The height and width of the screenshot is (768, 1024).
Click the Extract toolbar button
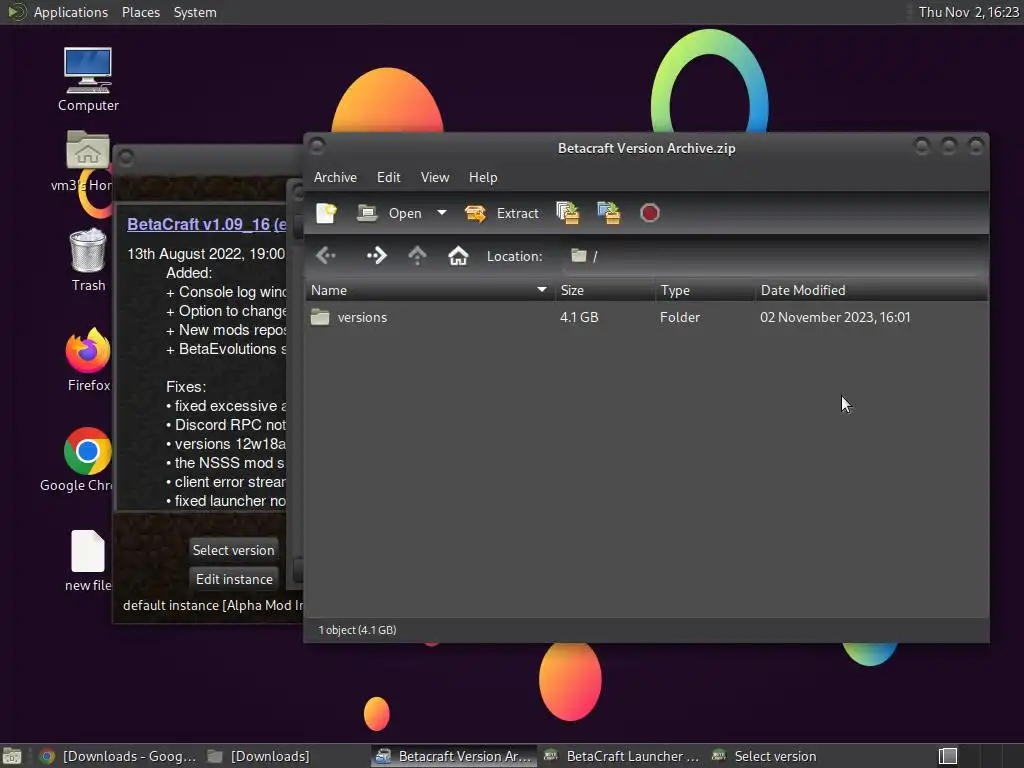[x=502, y=213]
